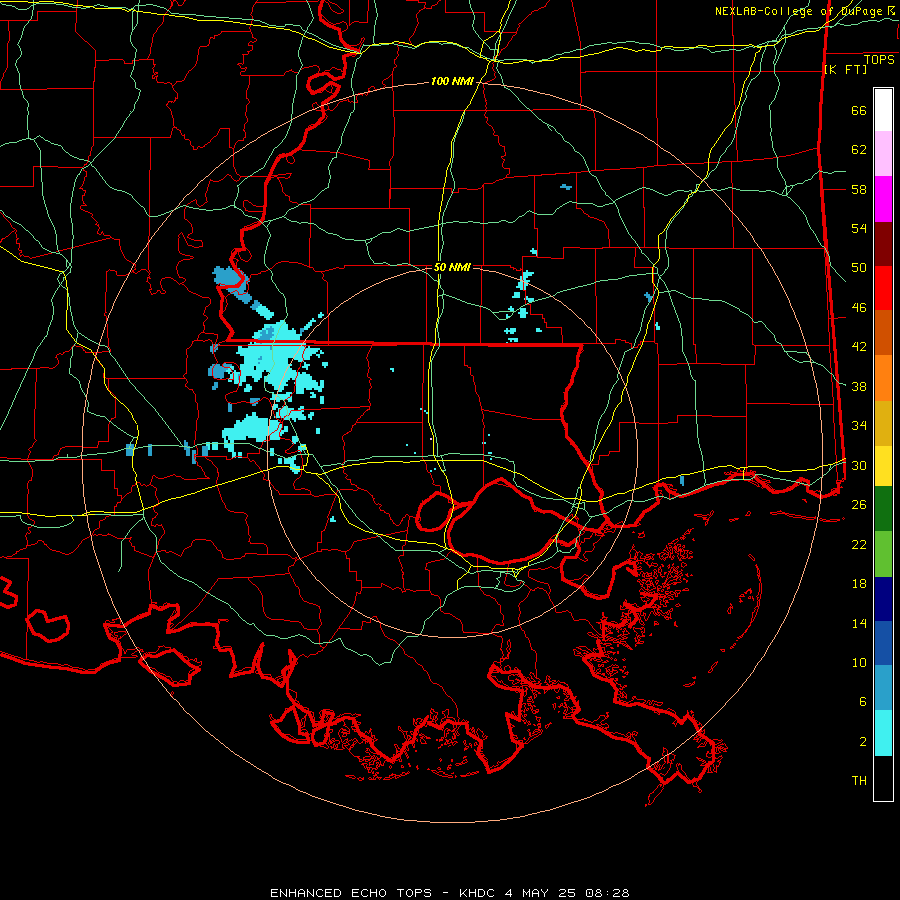Click the yellow legend color block
The image size is (900, 900).
(x=883, y=466)
